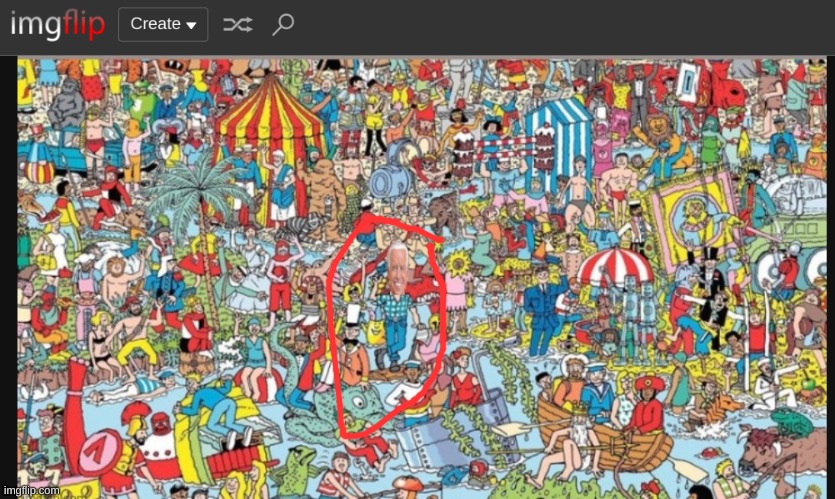Open the Create dropdown menu

click(x=163, y=24)
